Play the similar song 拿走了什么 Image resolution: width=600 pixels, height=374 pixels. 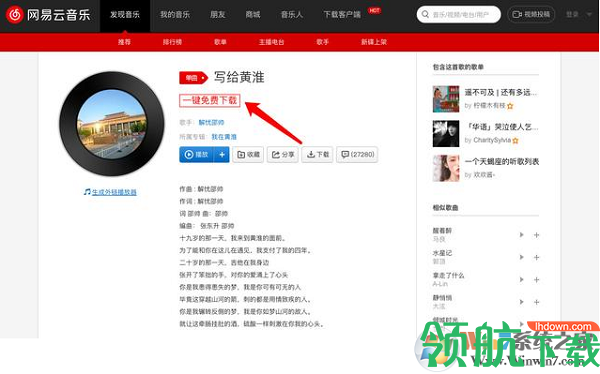[x=521, y=279]
